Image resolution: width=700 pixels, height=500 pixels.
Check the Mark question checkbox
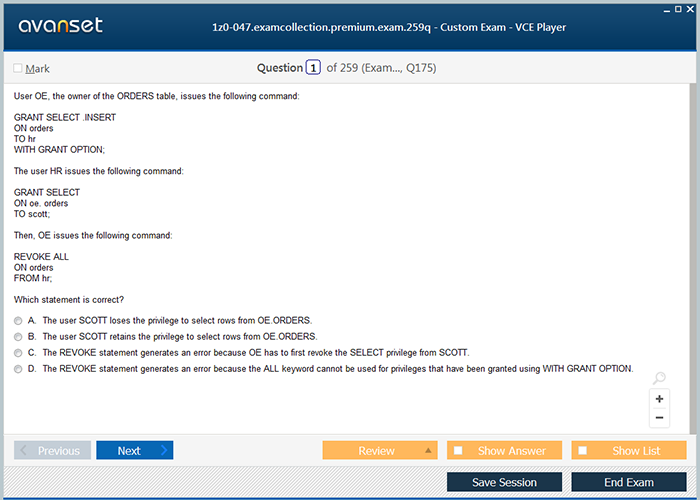pyautogui.click(x=18, y=69)
